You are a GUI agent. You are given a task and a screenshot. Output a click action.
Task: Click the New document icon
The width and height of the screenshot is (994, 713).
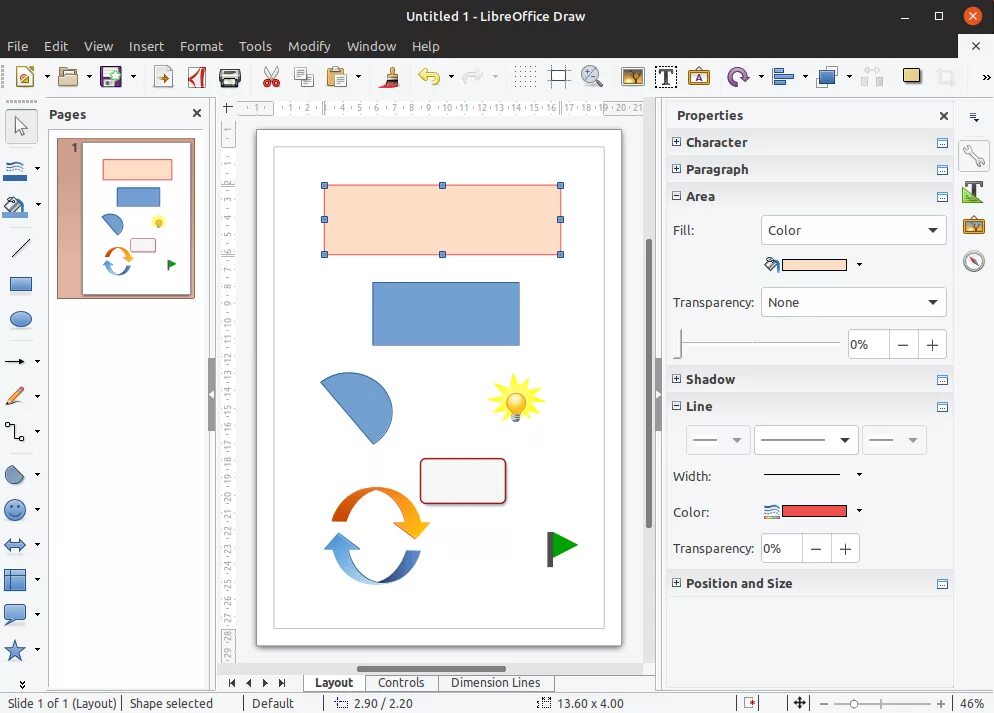pos(25,77)
